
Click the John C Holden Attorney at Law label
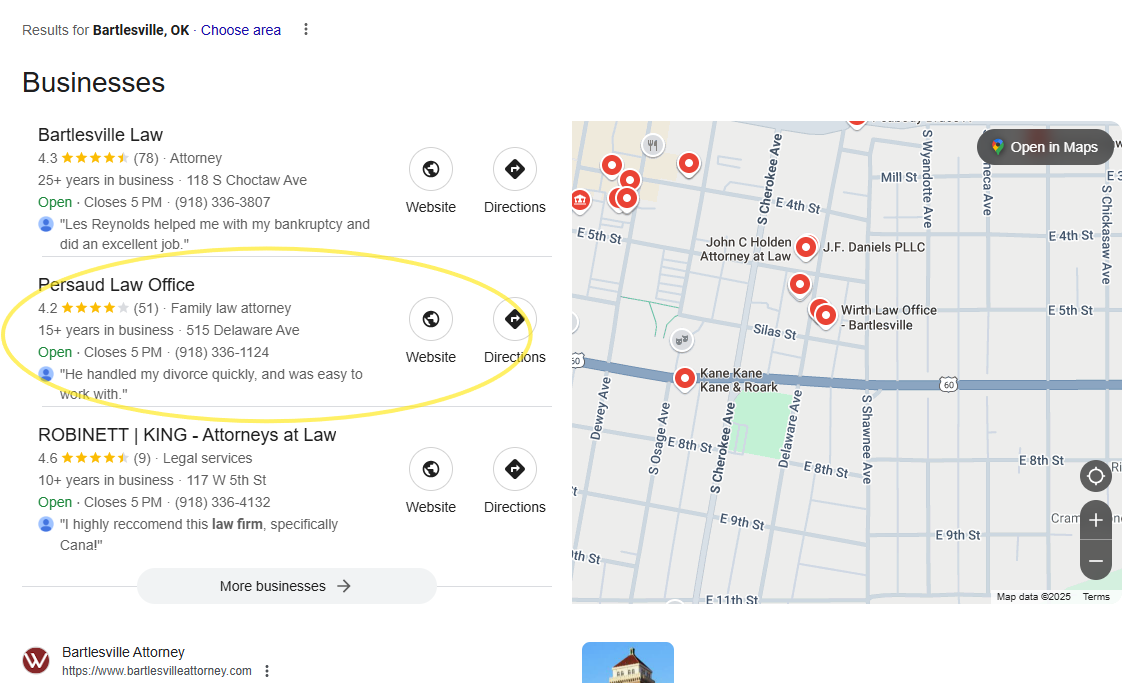[x=745, y=249]
